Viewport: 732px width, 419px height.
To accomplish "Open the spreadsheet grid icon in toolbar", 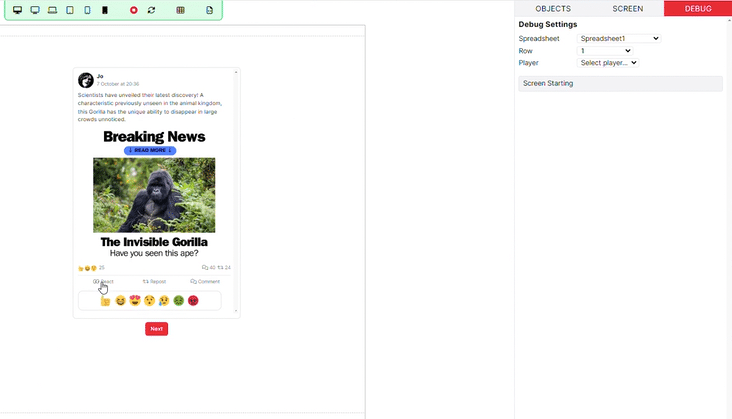I will [x=180, y=10].
